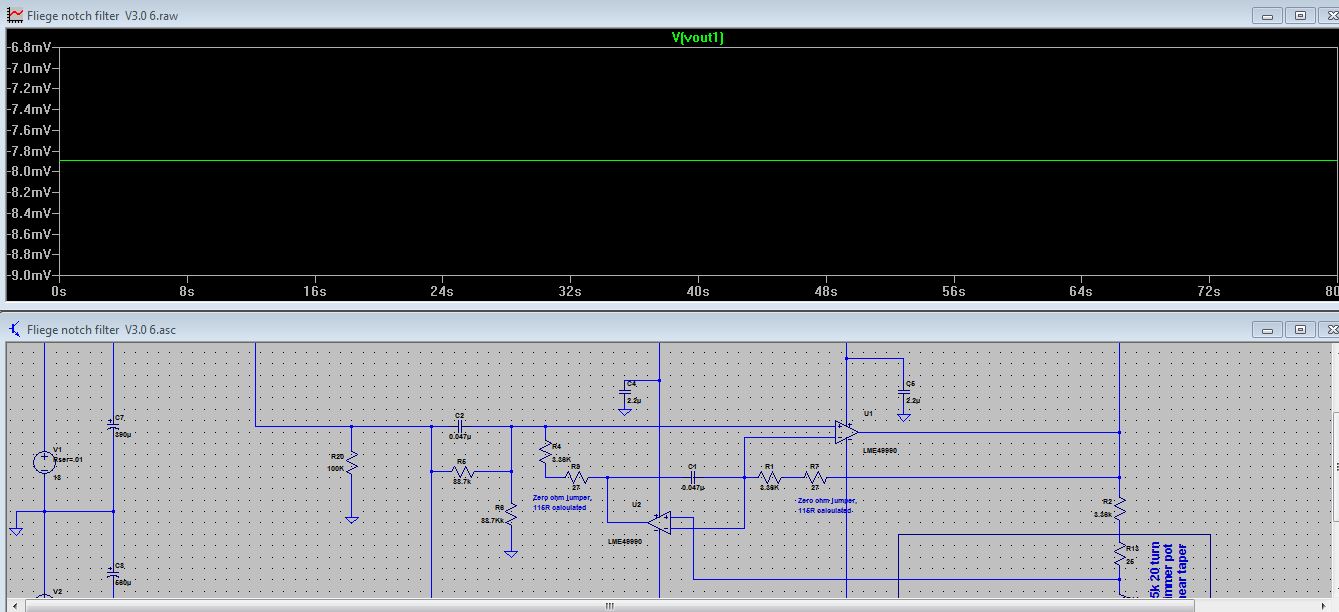Select the V(vout1) trace label
This screenshot has height=612, width=1339.
[x=697, y=38]
